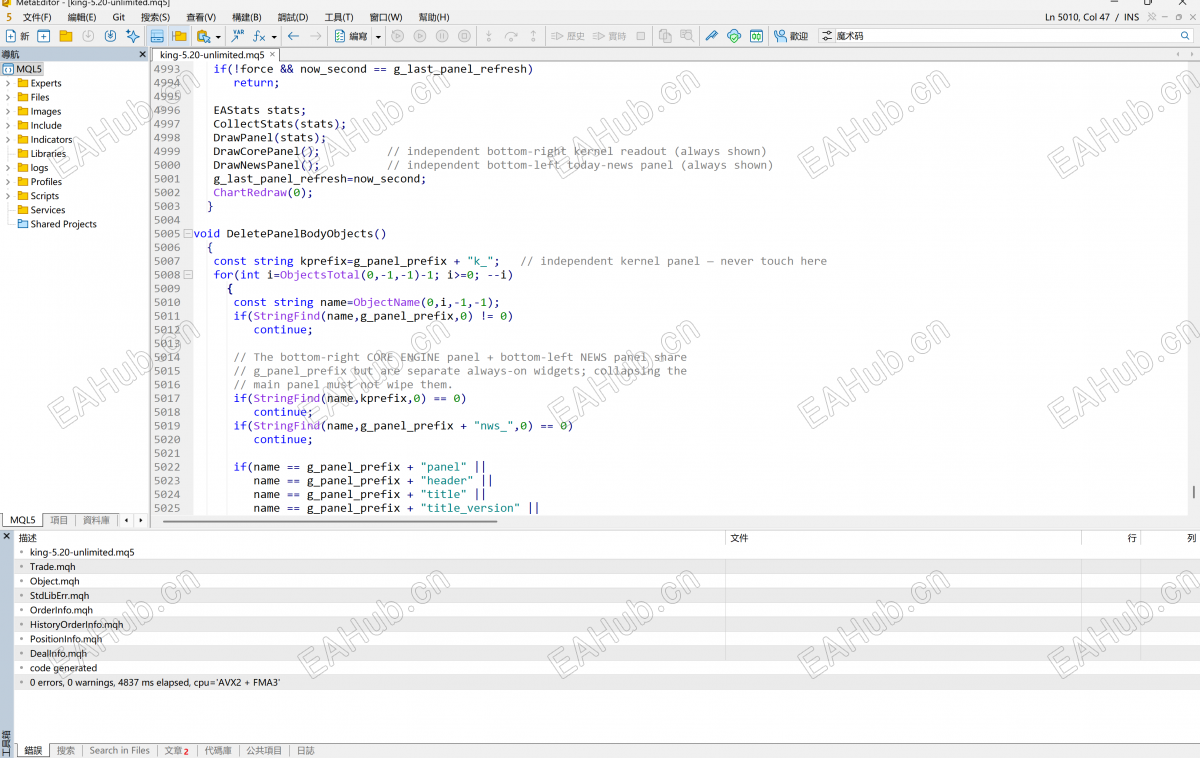Open the 文章 articles toolbox tab
Viewport: 1200px width, 758px height.
tap(176, 750)
